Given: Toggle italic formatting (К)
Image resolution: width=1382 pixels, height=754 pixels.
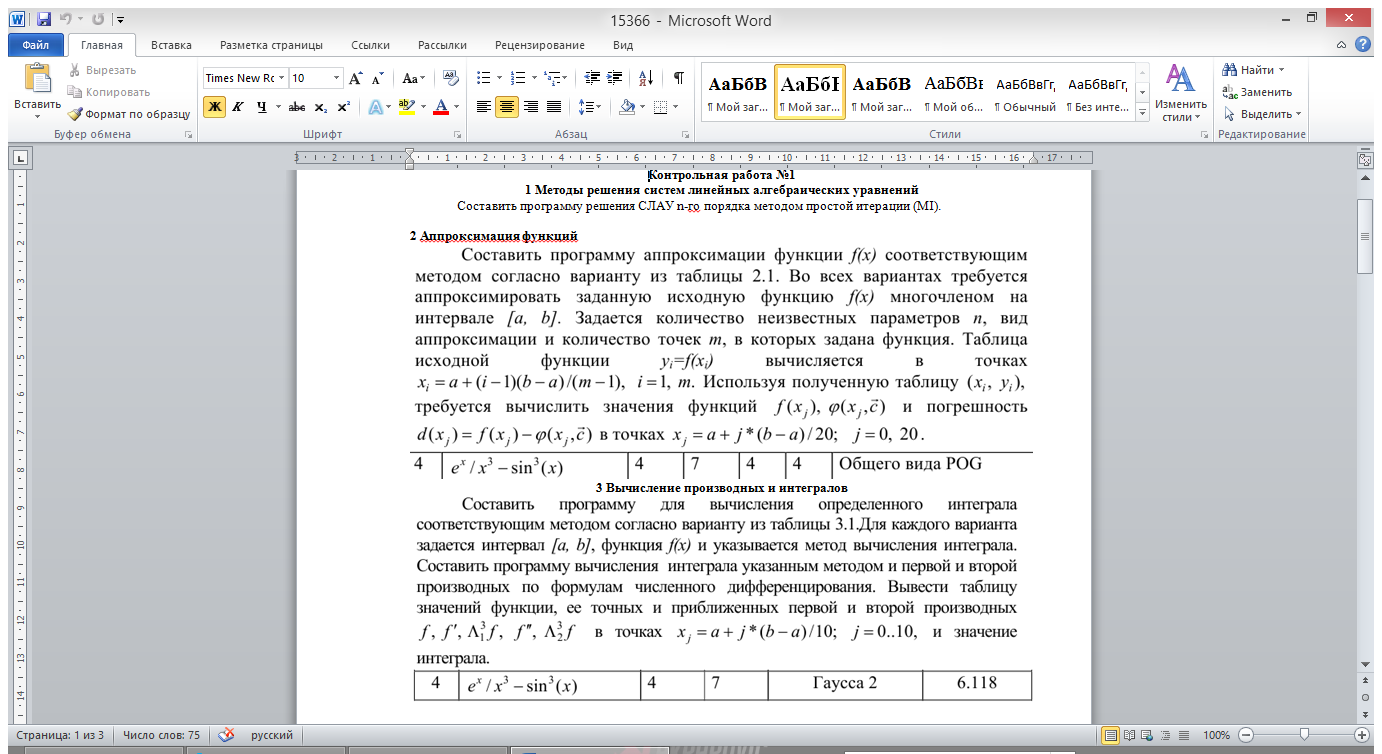Looking at the screenshot, I should [x=237, y=107].
